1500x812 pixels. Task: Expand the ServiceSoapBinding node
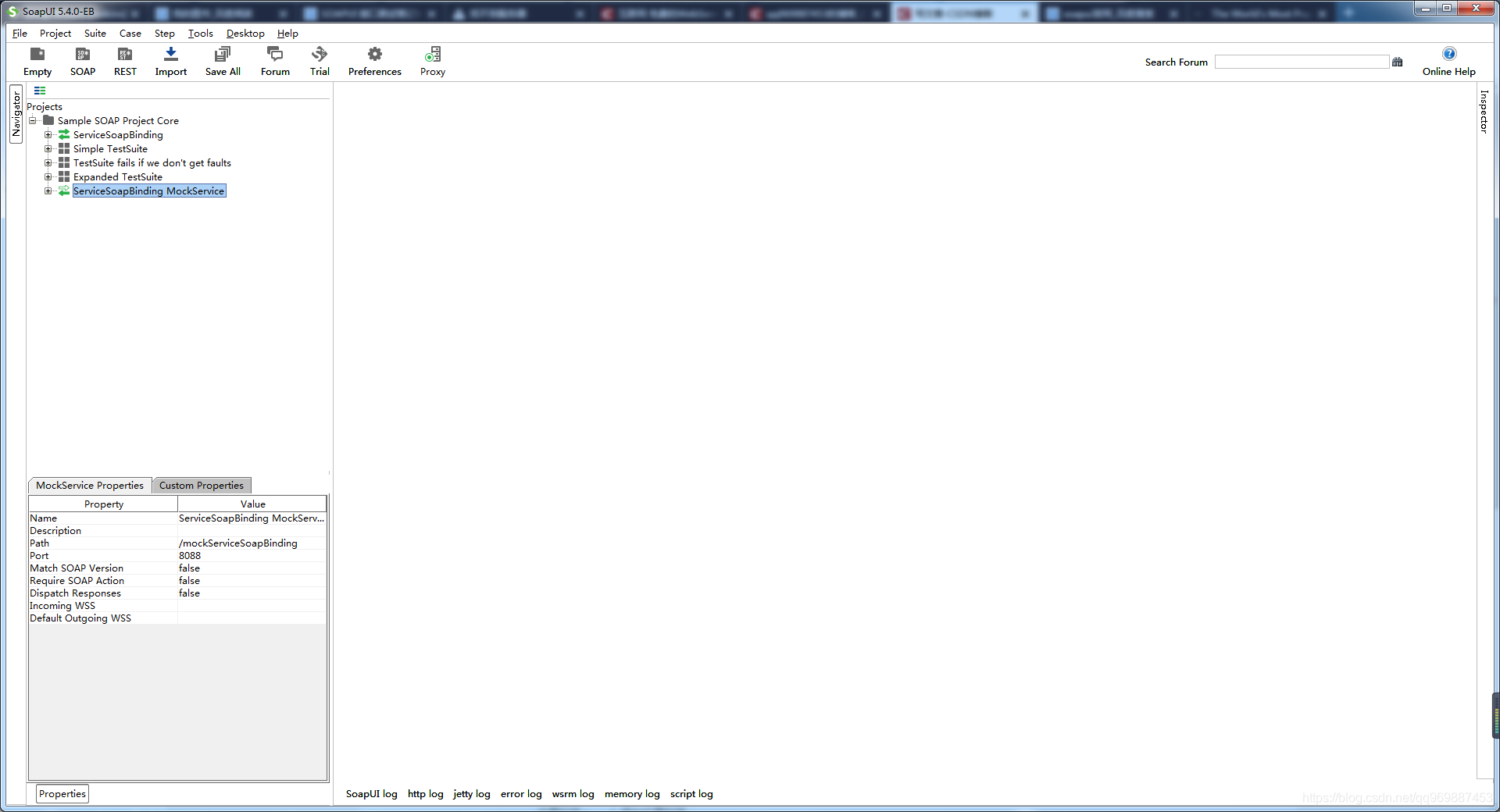coord(48,134)
